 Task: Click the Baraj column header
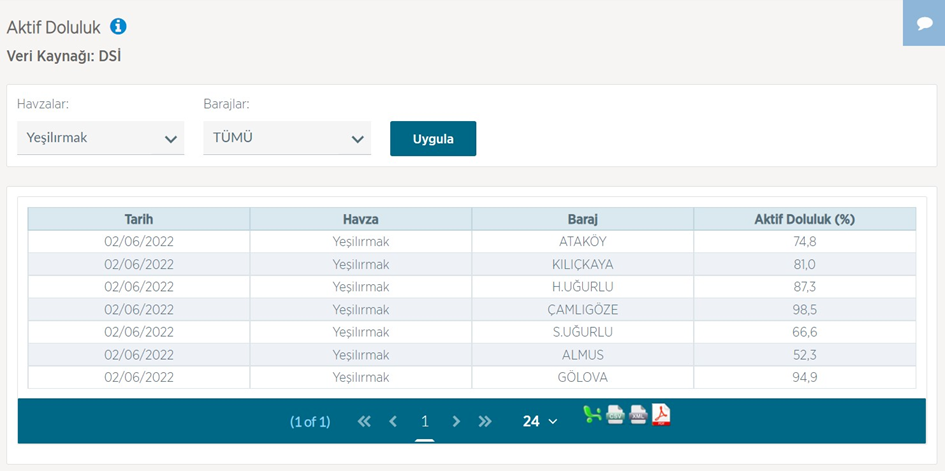[582, 219]
